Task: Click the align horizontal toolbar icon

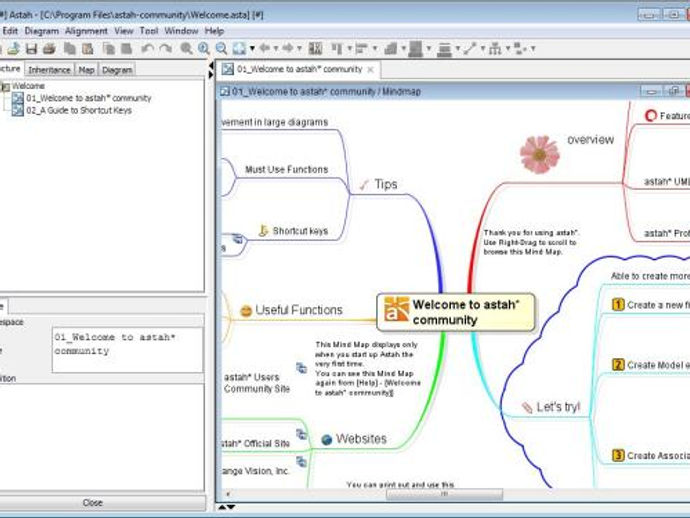Action: [361, 48]
